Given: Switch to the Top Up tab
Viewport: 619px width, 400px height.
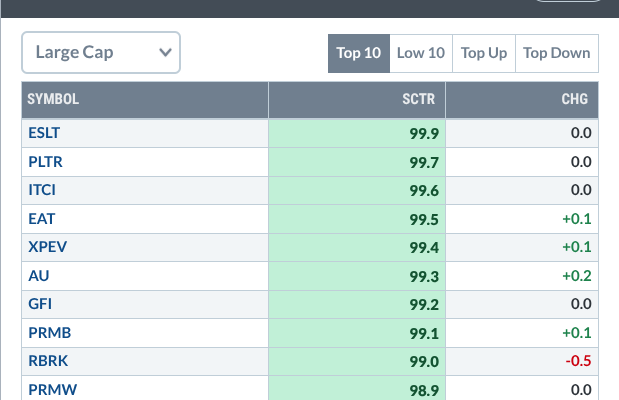Looking at the screenshot, I should coord(484,53).
